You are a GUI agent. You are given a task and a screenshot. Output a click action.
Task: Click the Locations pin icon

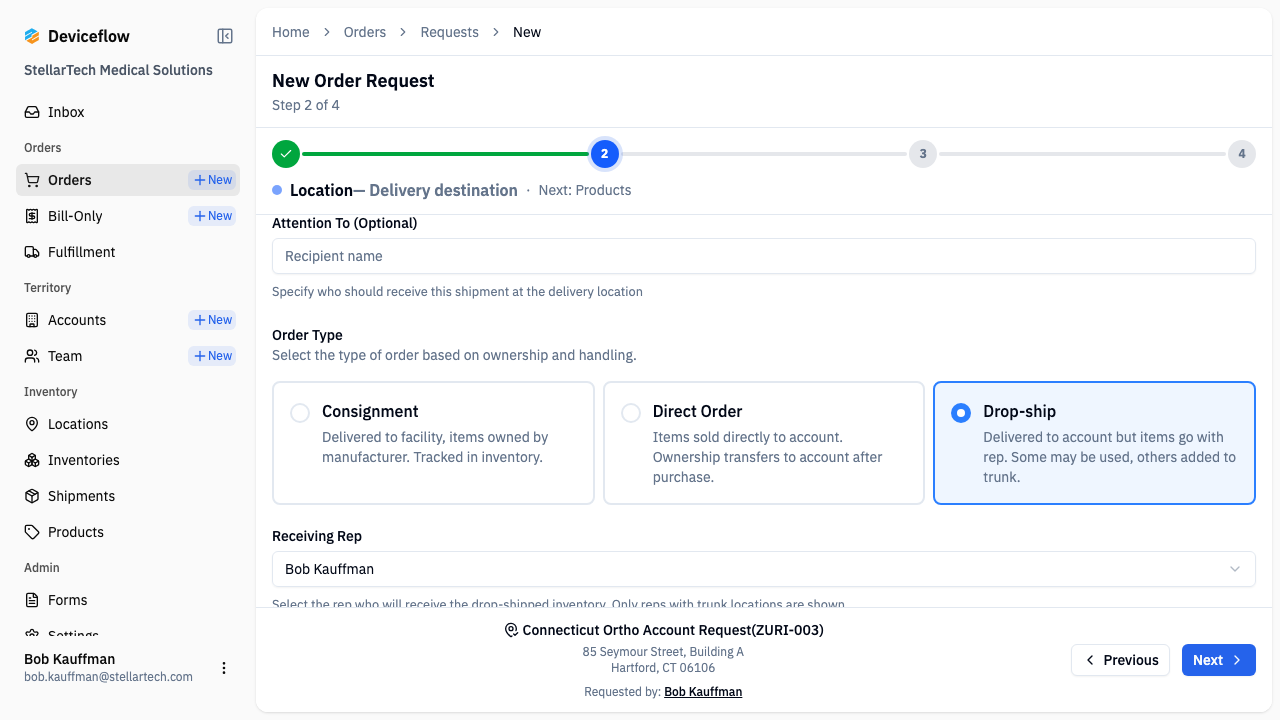[32, 424]
